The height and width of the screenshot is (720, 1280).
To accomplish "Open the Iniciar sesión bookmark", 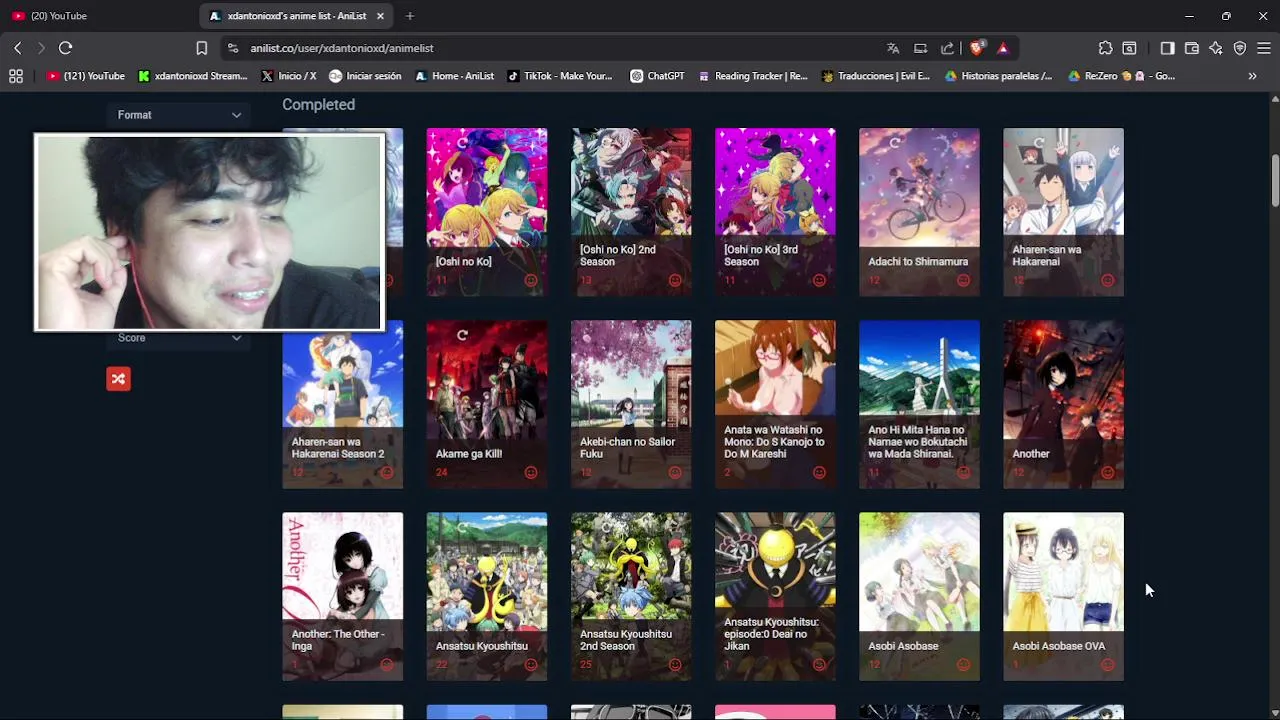I will pyautogui.click(x=365, y=76).
